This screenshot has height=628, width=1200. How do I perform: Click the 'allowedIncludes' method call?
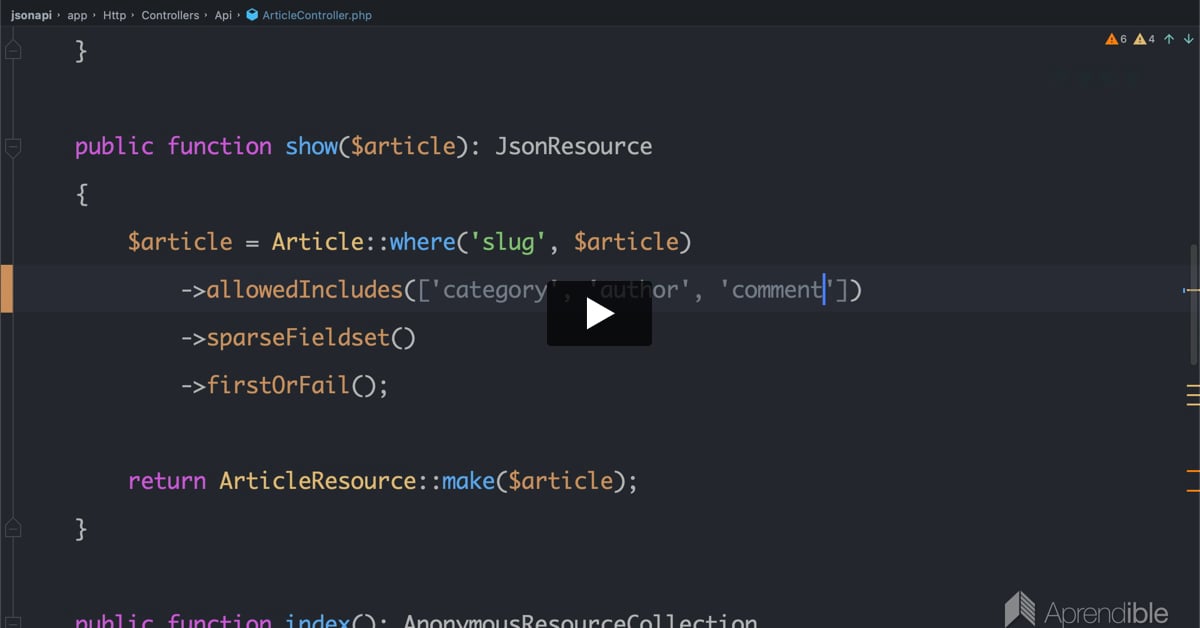point(305,290)
